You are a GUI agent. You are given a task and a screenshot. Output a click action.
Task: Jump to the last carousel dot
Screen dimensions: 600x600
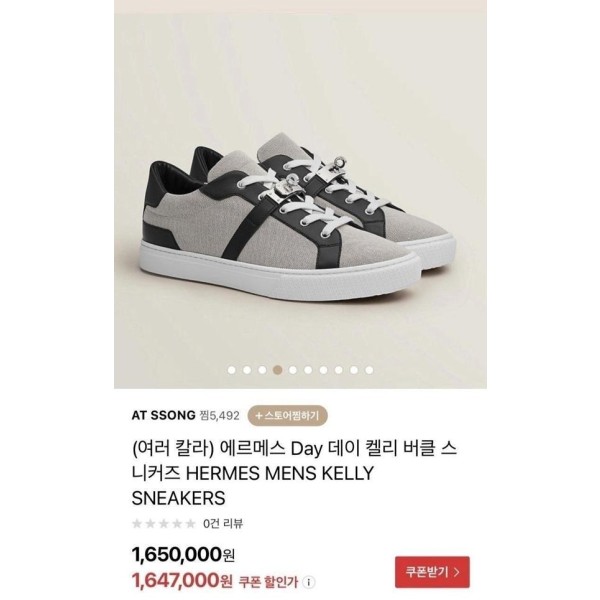[x=369, y=370]
